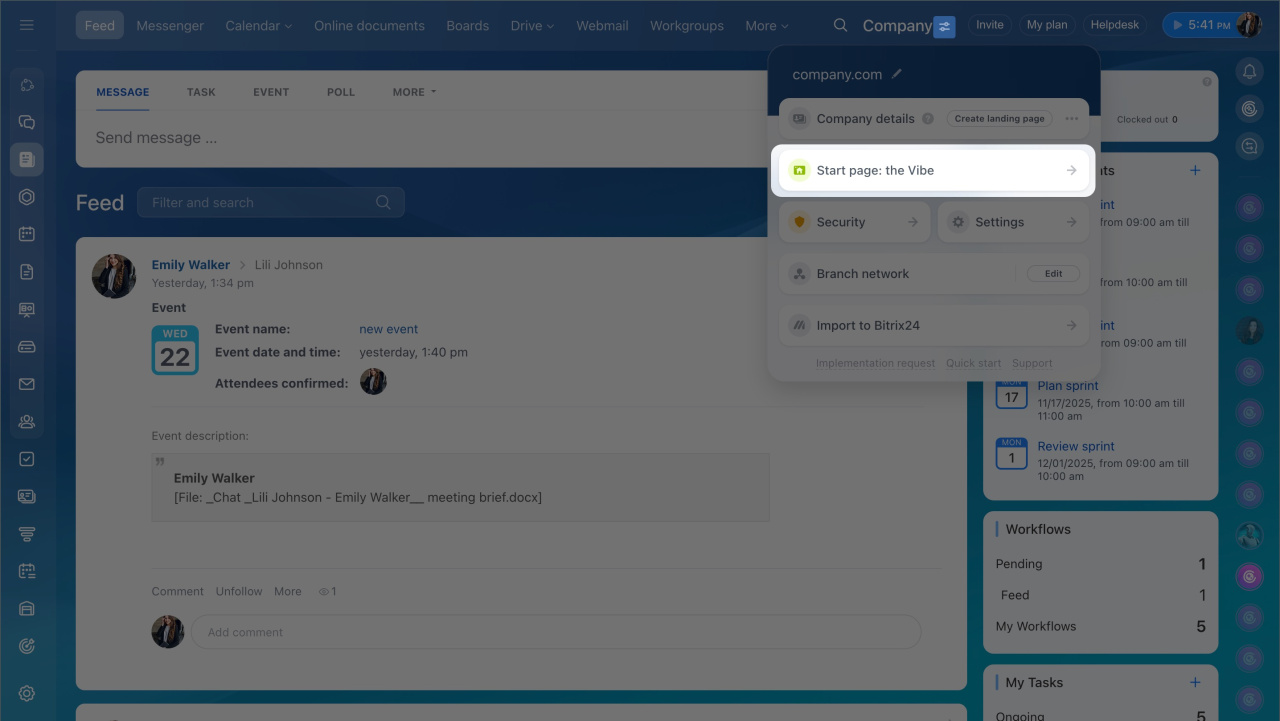
Task: Open the notifications bell icon
Action: pyautogui.click(x=1249, y=71)
